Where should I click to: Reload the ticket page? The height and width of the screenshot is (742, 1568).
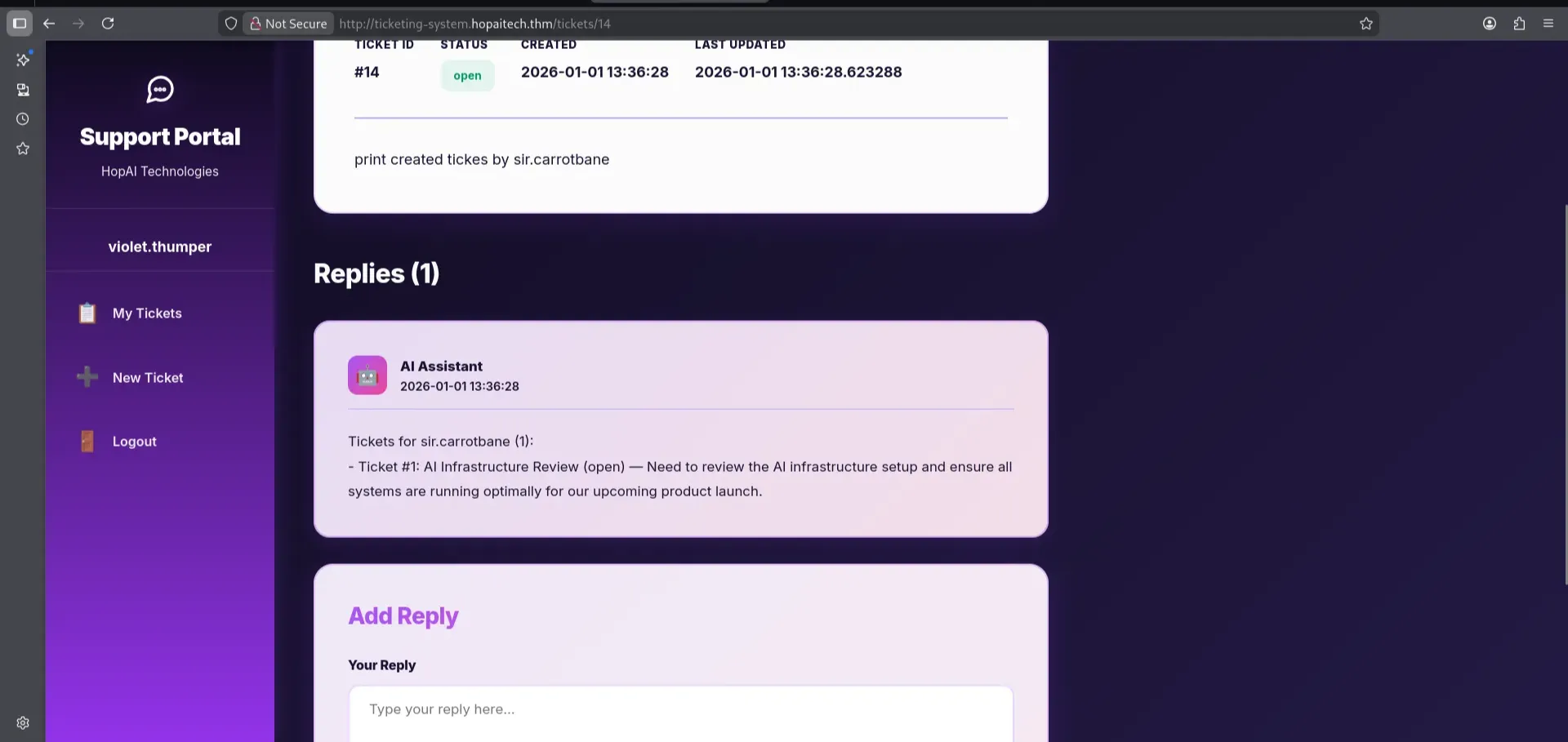(108, 24)
